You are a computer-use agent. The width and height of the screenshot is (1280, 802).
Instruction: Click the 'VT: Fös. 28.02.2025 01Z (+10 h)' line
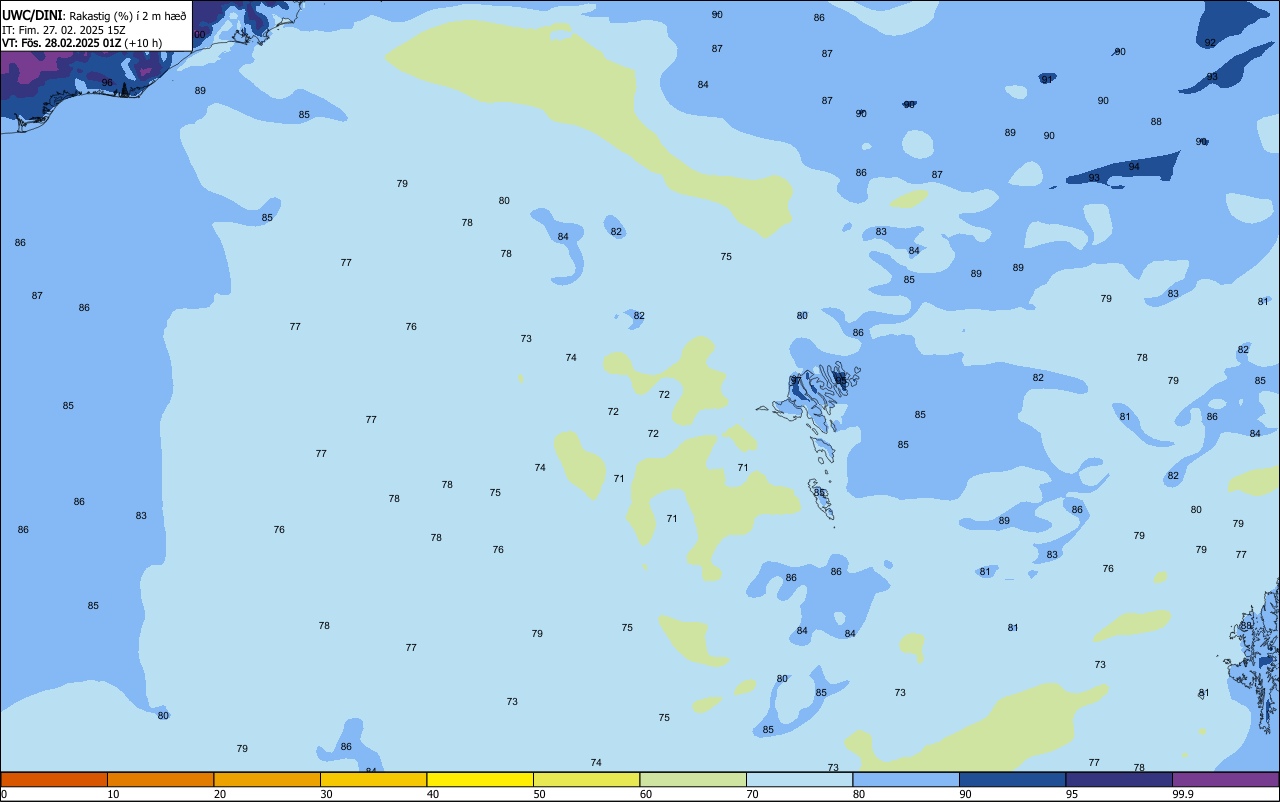tap(82, 43)
